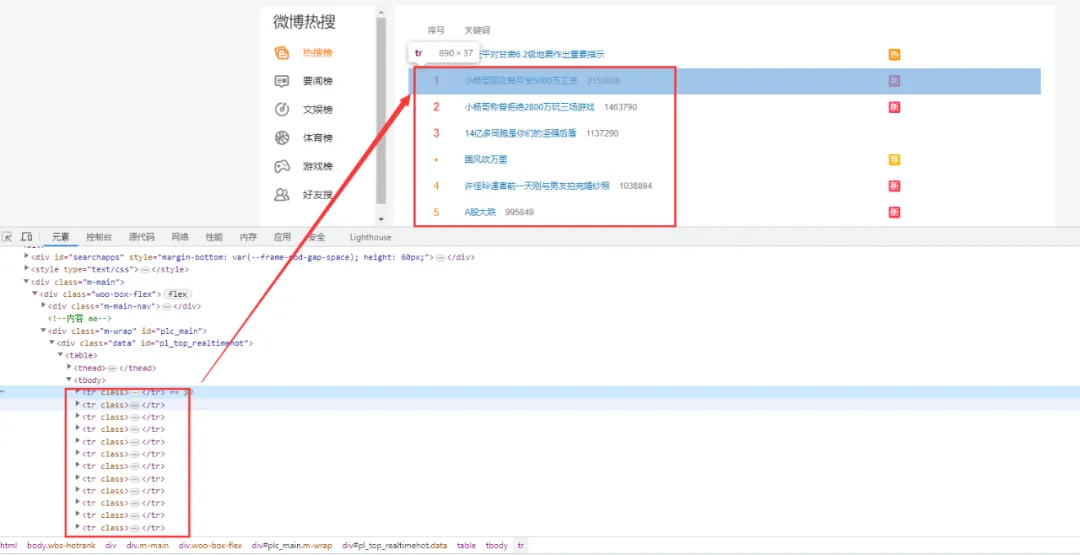
Task: Collapse the table node
Action: [61, 355]
